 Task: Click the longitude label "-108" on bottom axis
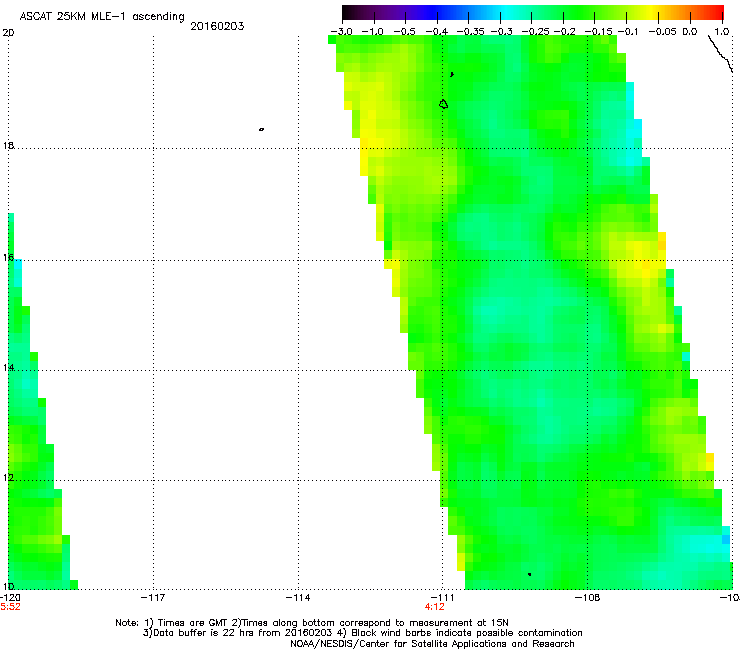588,598
